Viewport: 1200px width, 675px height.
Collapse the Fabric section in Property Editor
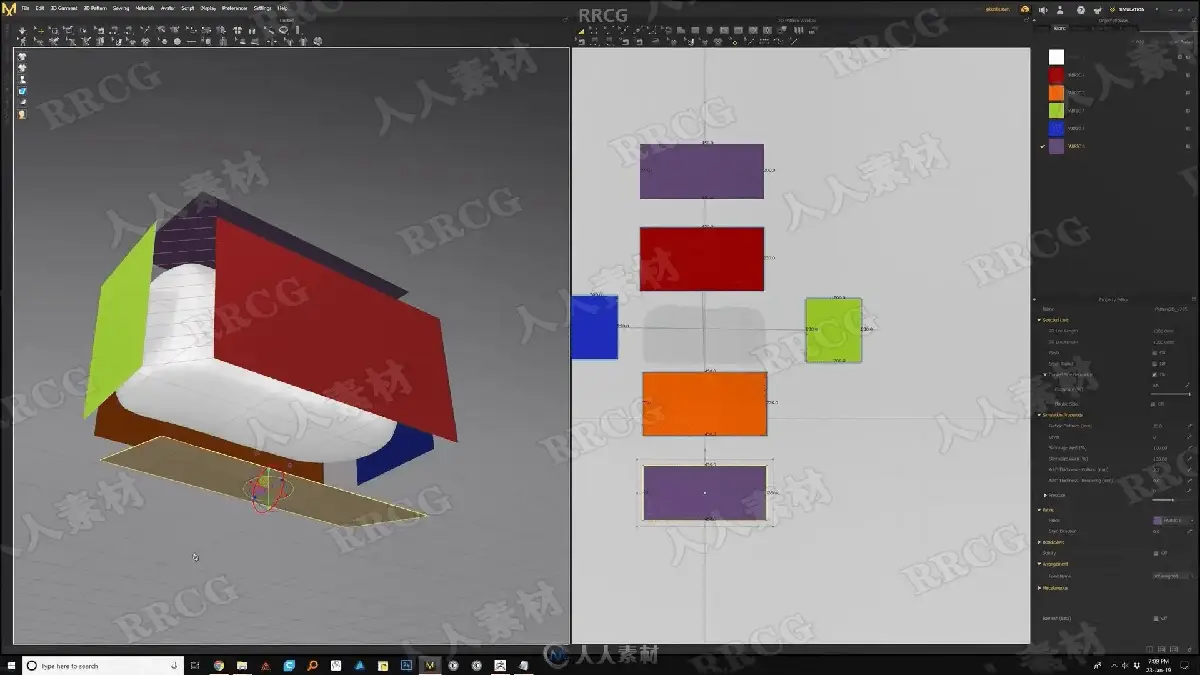coord(1039,510)
